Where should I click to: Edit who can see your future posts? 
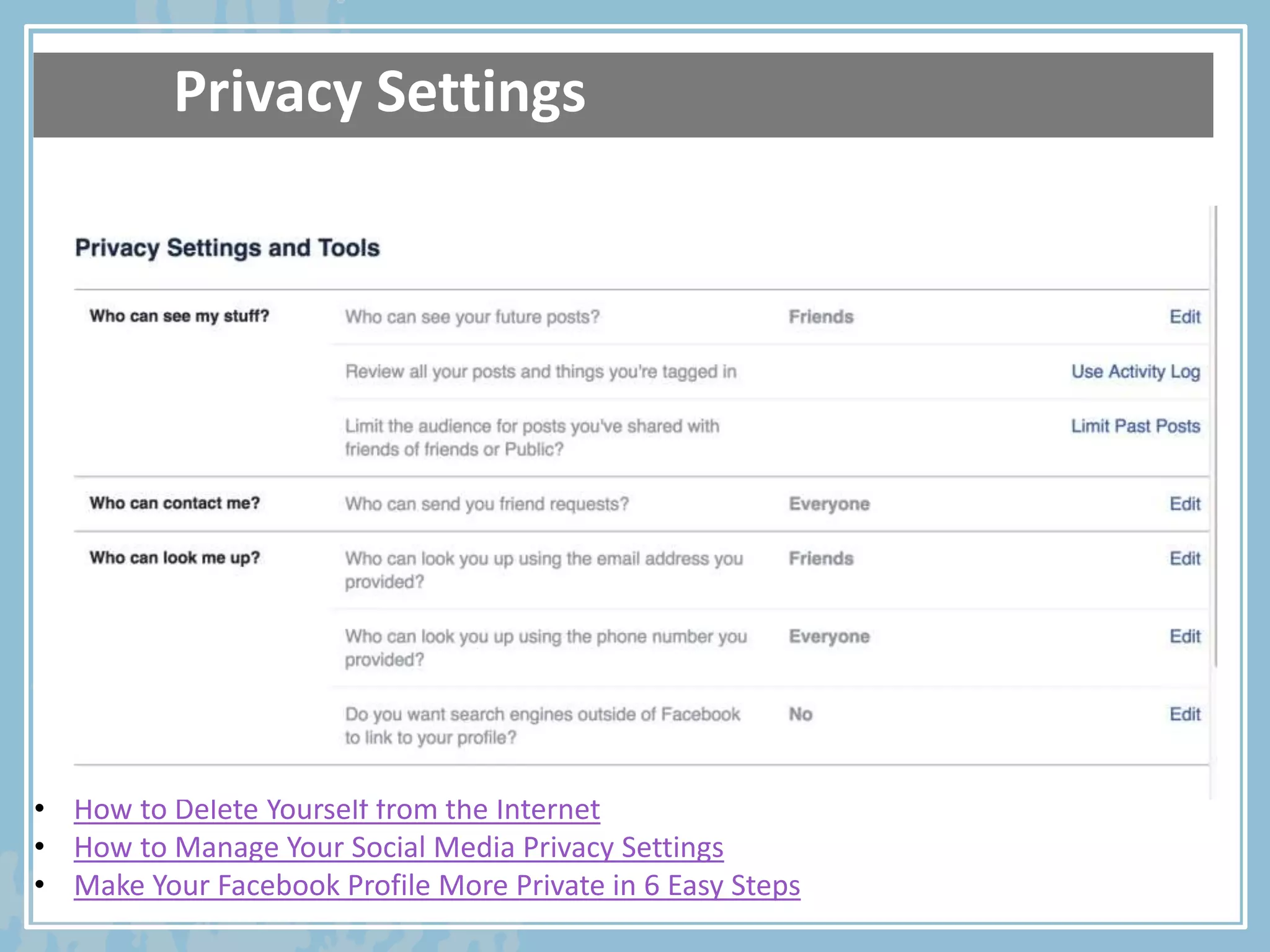[1184, 317]
